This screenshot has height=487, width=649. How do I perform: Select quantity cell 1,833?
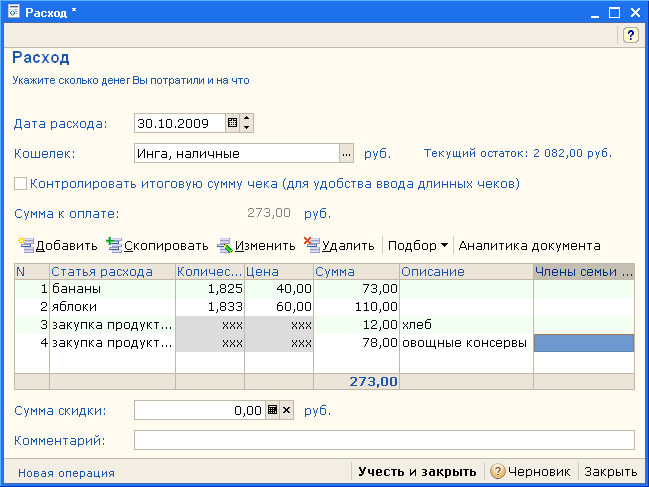(x=210, y=307)
